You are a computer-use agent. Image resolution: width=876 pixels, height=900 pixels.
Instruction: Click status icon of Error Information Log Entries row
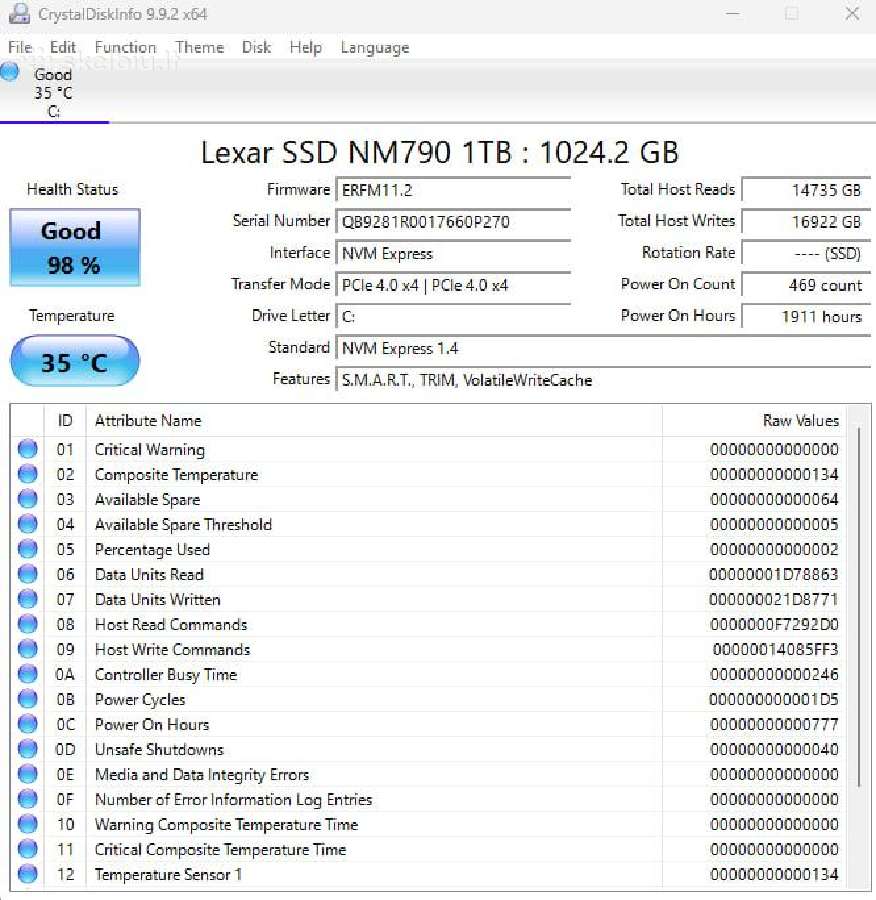pos(28,799)
